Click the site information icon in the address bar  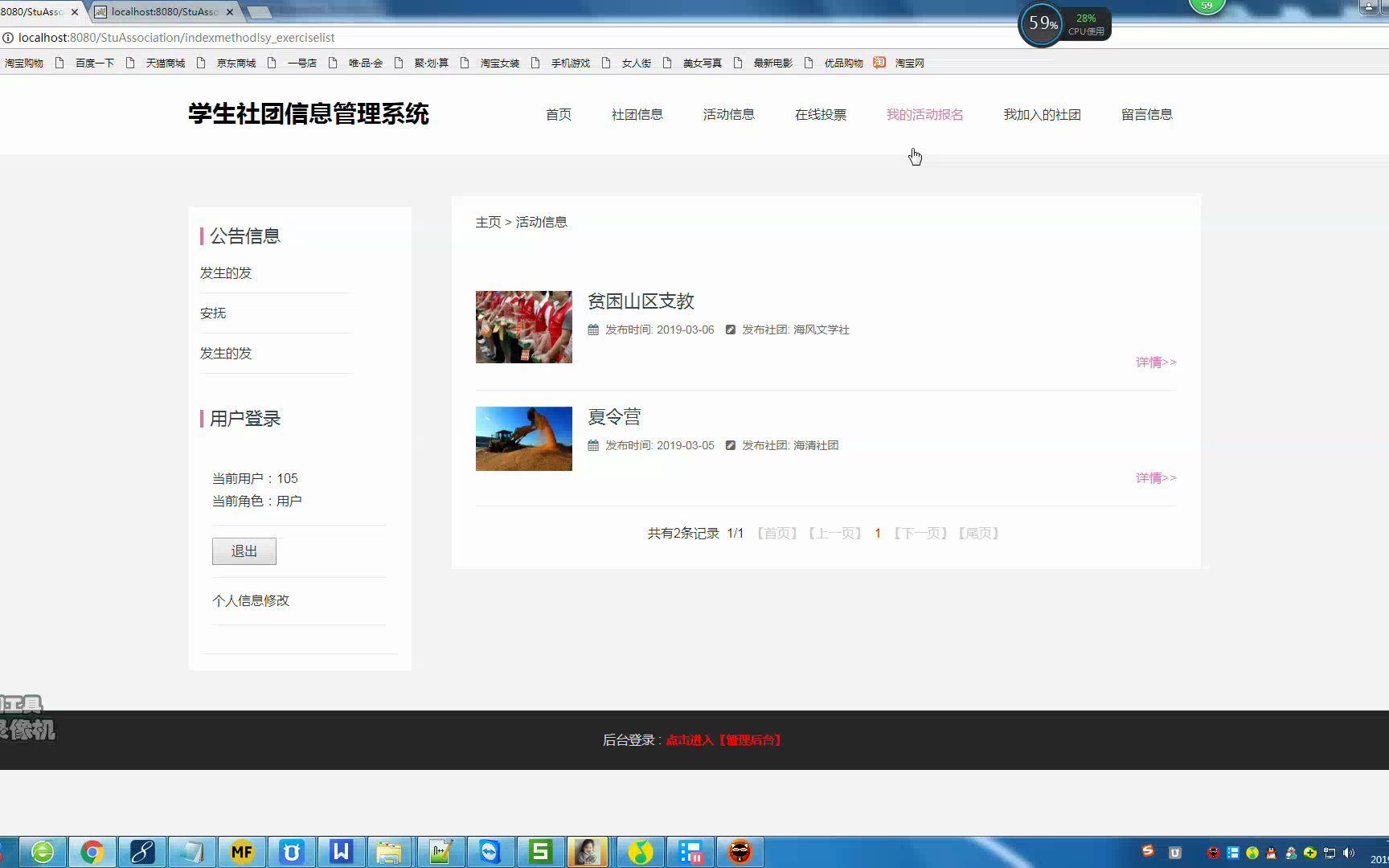[x=8, y=37]
